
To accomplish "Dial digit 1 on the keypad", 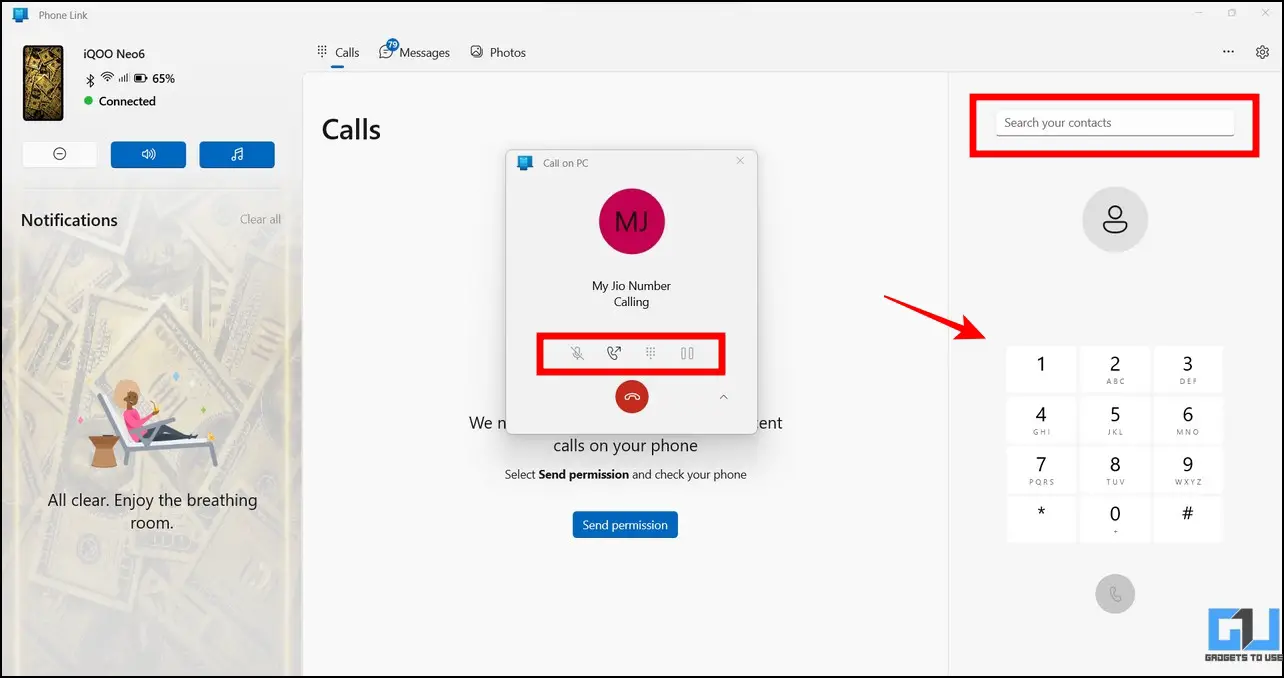I will [1041, 369].
